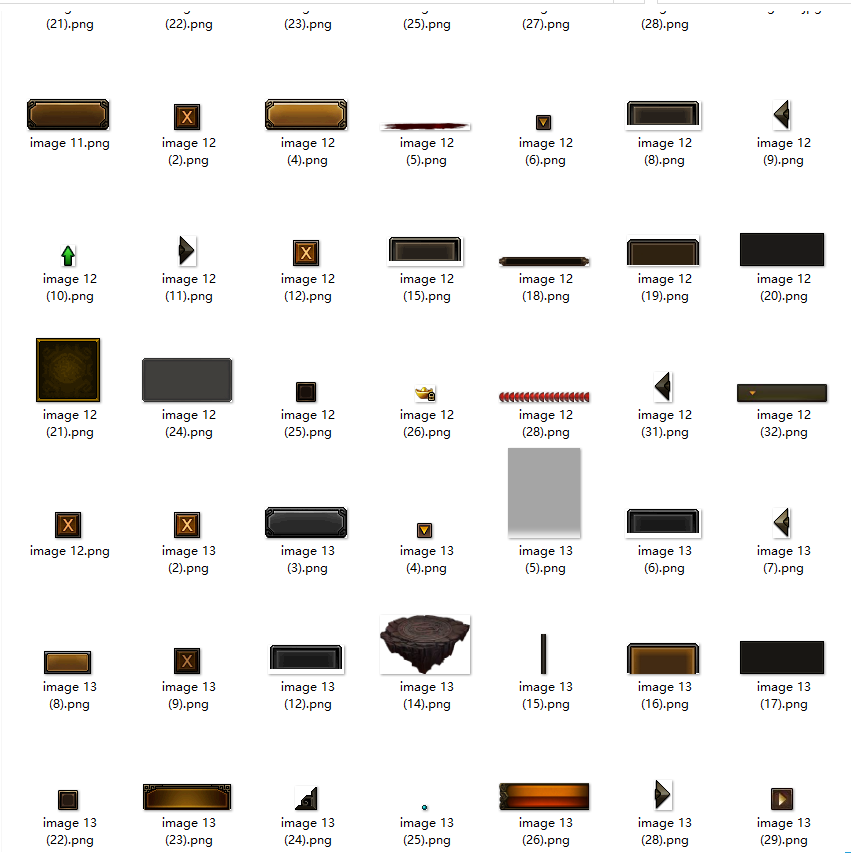Select the vertical bar image 13 (15).png

point(543,654)
